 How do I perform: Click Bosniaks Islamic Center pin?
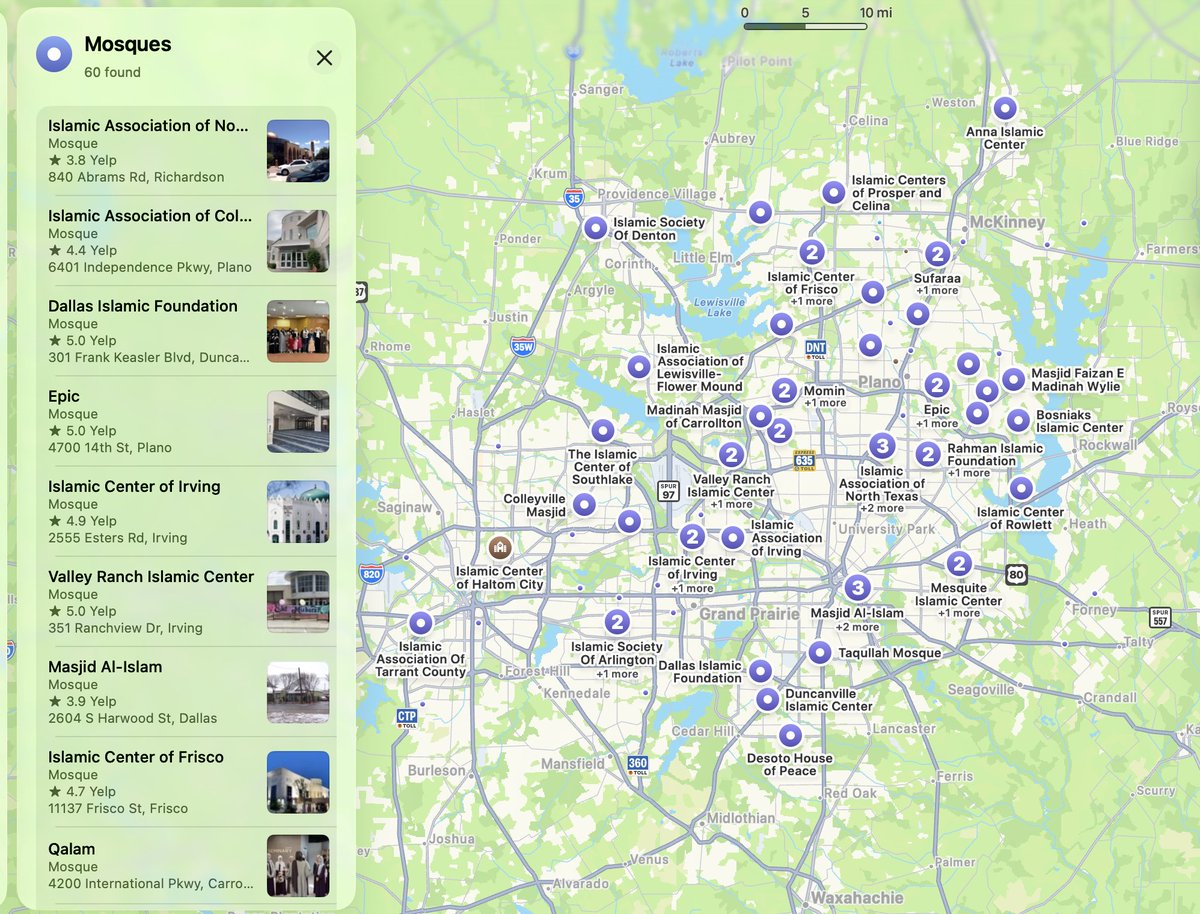pyautogui.click(x=1018, y=421)
